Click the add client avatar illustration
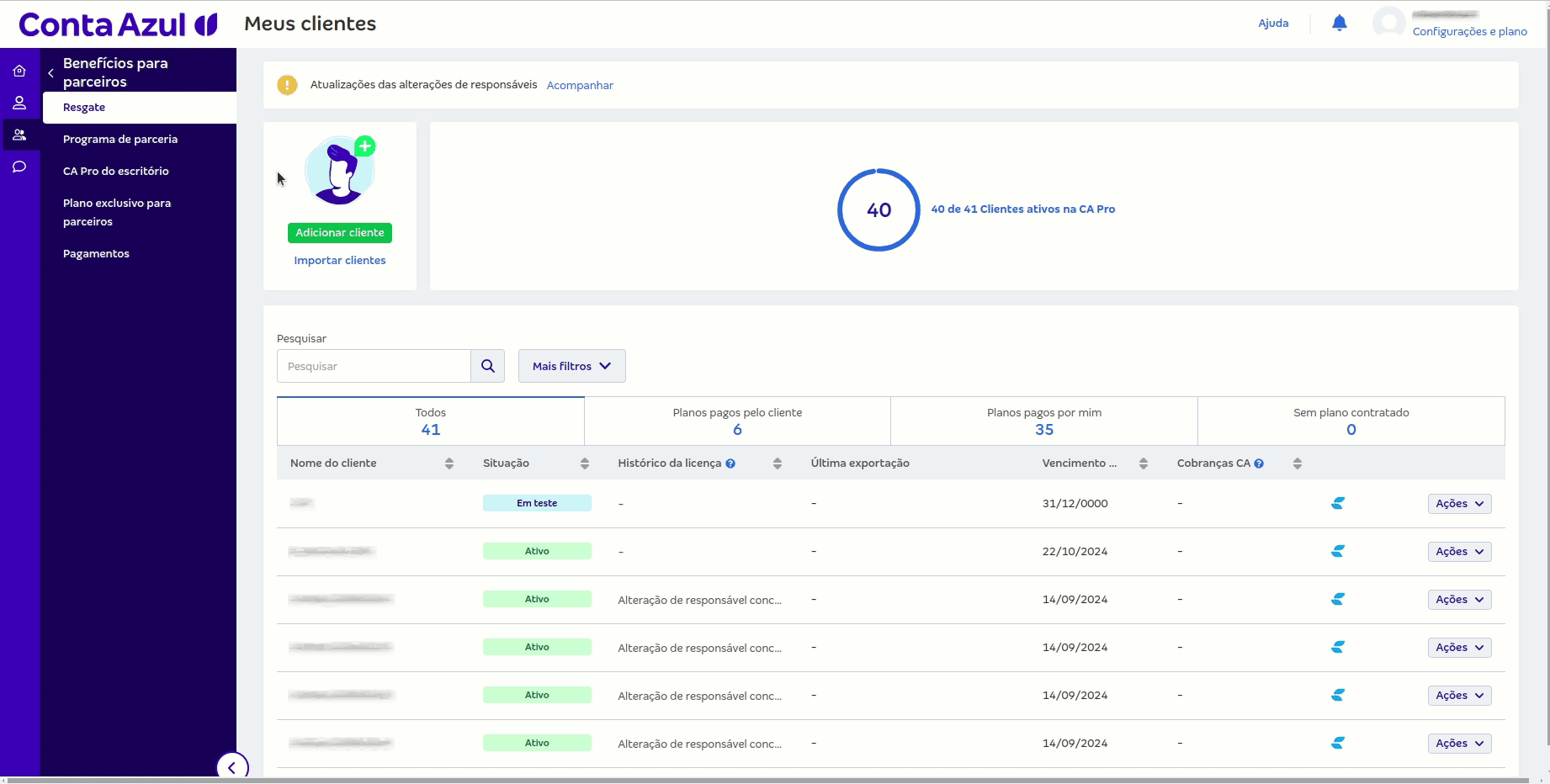The height and width of the screenshot is (784, 1550). pos(340,172)
